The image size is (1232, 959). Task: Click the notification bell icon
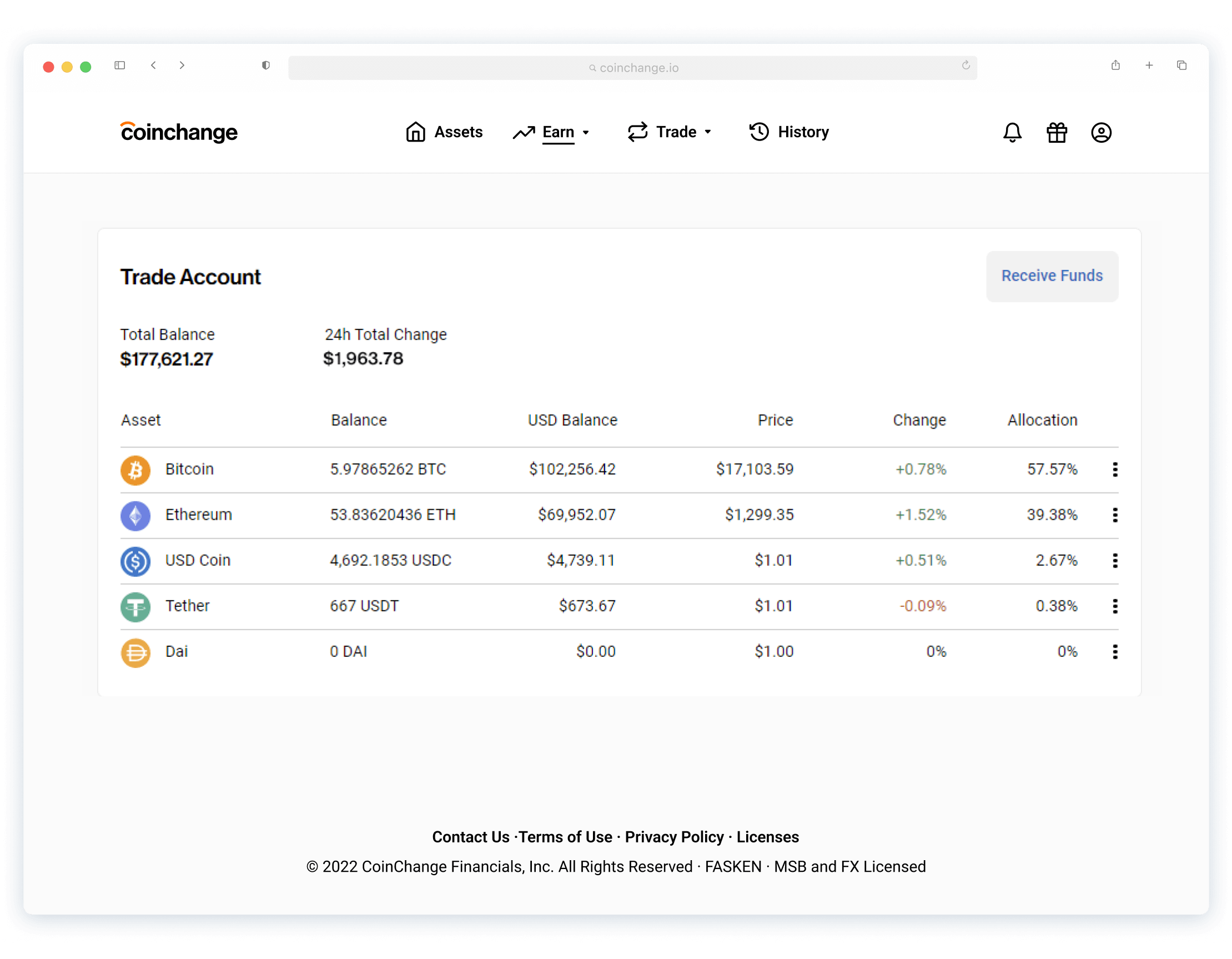pos(1011,132)
